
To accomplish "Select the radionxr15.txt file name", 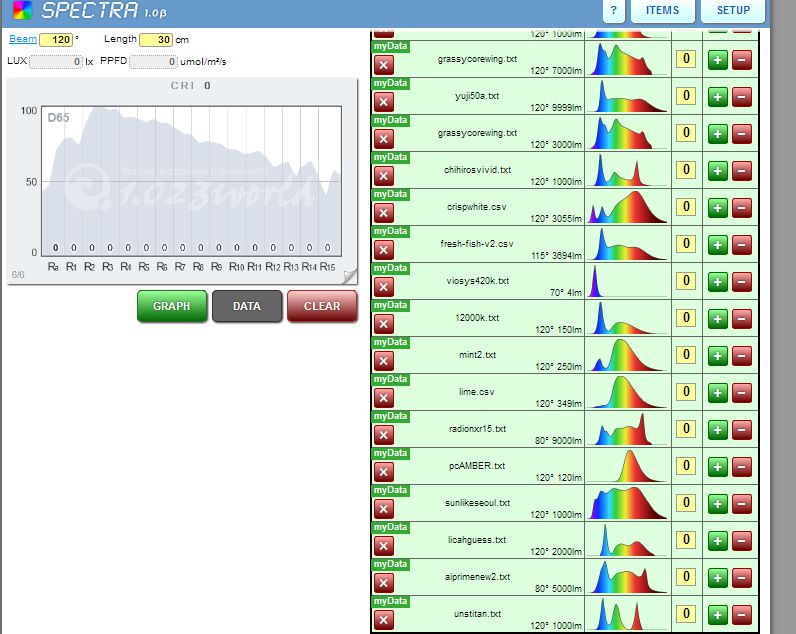I will pos(477,429).
